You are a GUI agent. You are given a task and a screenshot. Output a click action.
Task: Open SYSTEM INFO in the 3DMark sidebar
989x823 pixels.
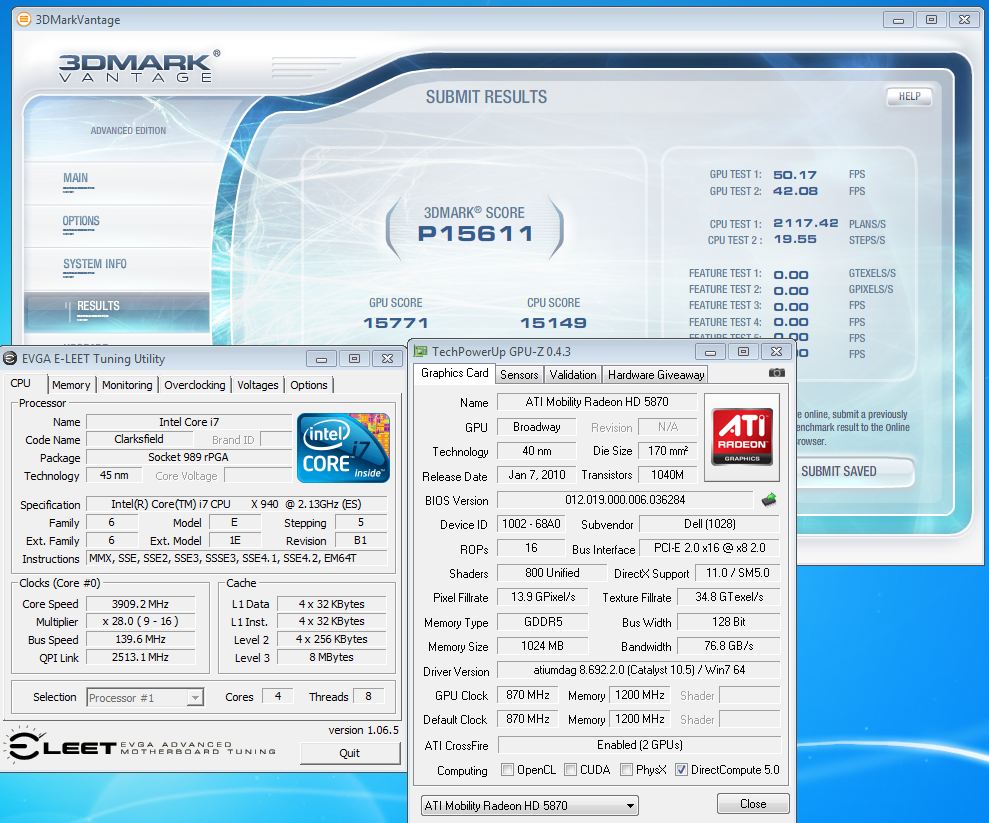click(95, 264)
